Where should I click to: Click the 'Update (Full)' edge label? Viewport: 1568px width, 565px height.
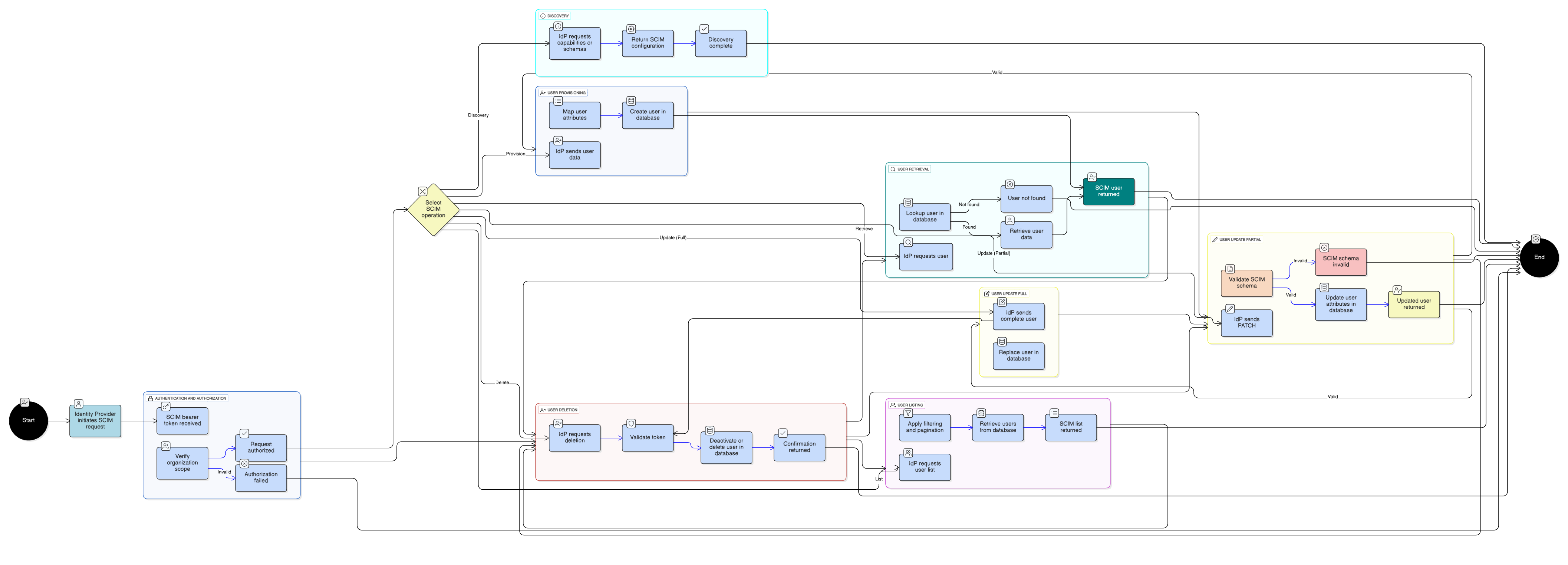pos(673,238)
